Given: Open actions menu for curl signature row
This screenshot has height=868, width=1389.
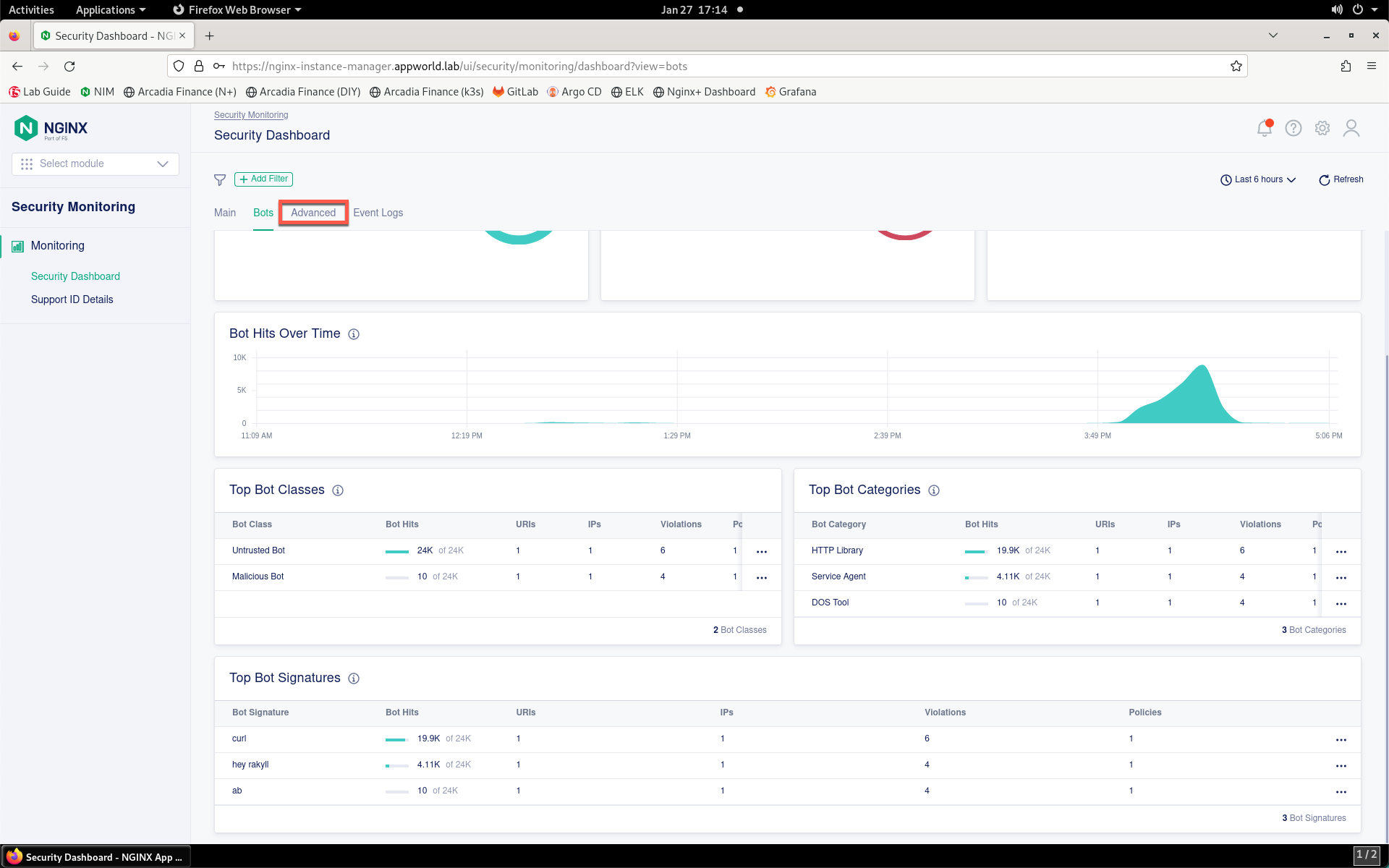Looking at the screenshot, I should coord(1341,740).
